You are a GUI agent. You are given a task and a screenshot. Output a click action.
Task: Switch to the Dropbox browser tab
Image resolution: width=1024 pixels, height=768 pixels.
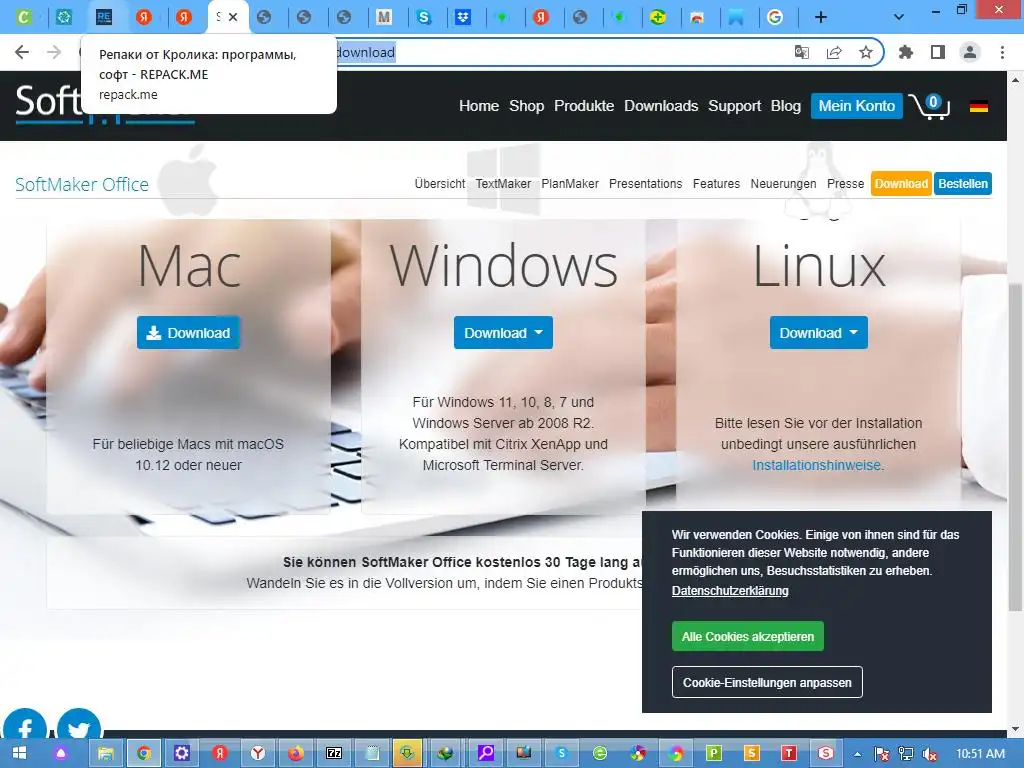coord(463,17)
